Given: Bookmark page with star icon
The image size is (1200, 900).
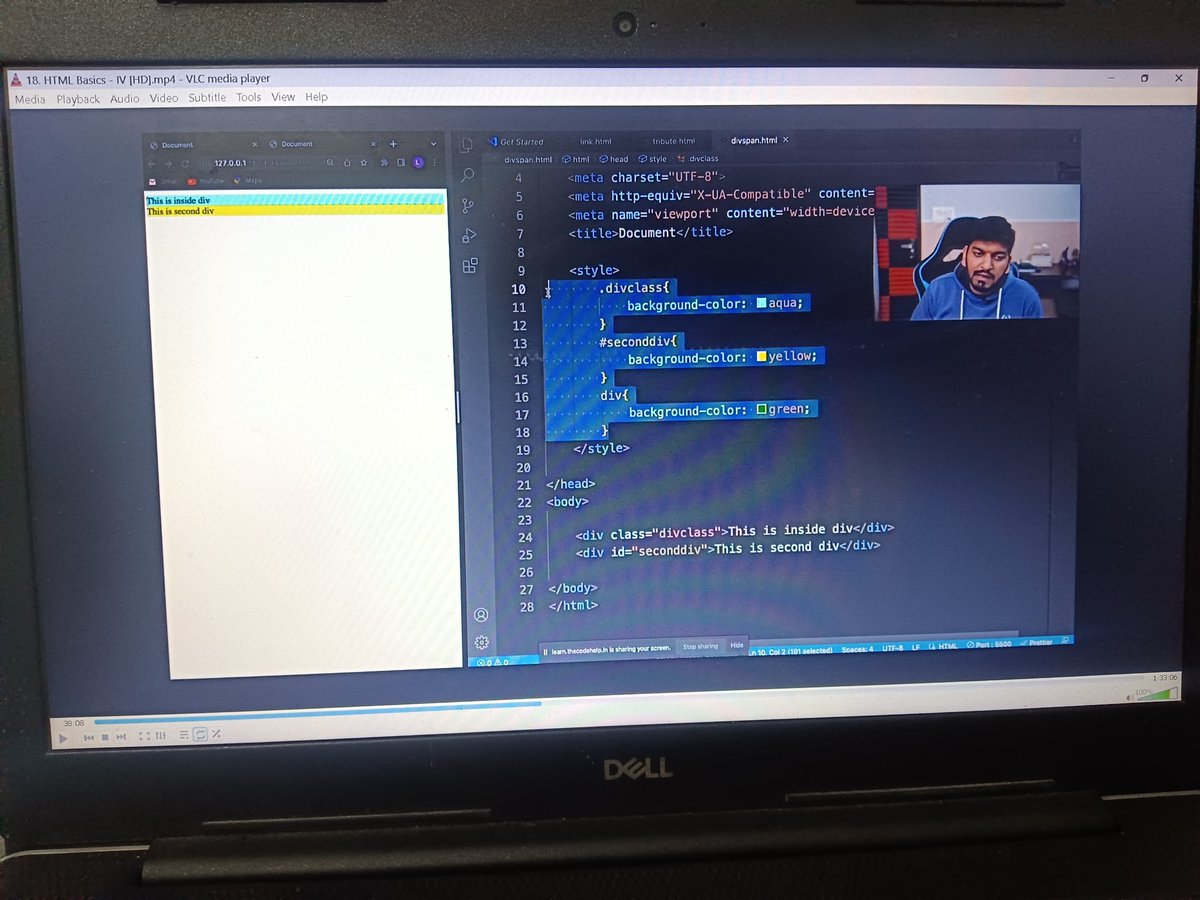Looking at the screenshot, I should 364,163.
